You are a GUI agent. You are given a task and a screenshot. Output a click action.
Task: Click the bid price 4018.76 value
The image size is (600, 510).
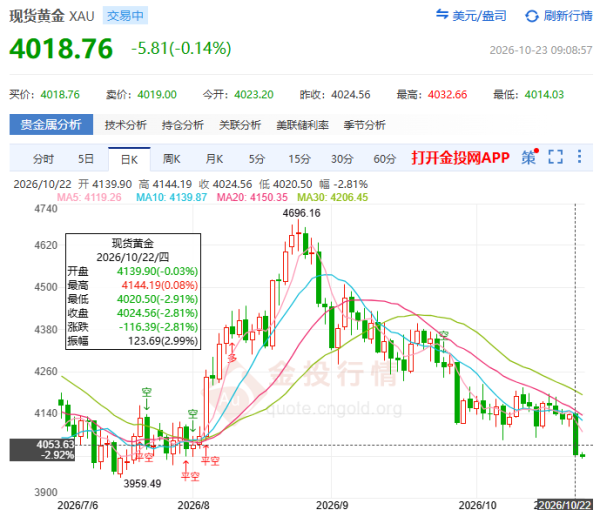[60, 95]
